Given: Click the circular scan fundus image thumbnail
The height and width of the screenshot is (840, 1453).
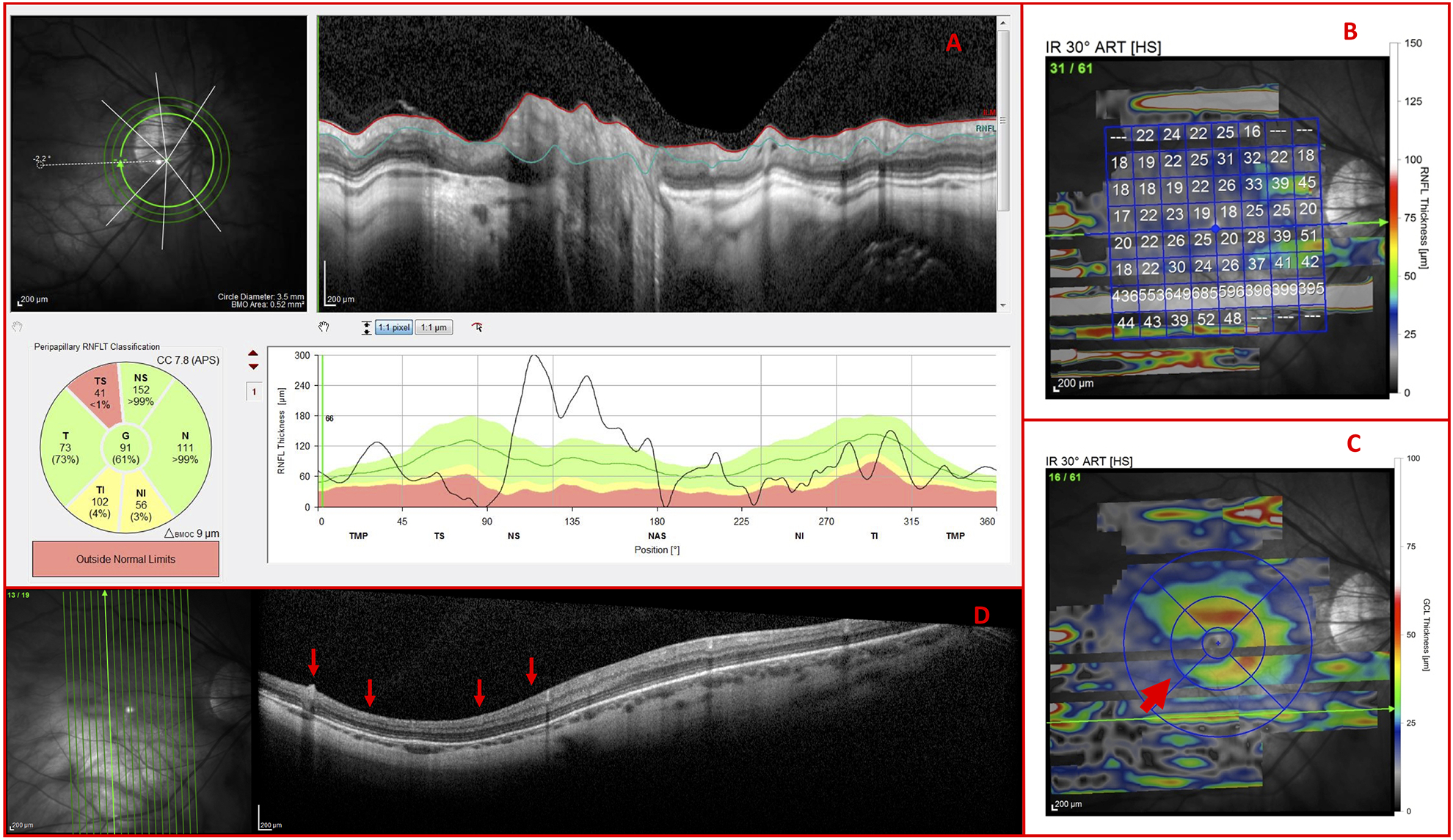Looking at the screenshot, I should (x=159, y=164).
